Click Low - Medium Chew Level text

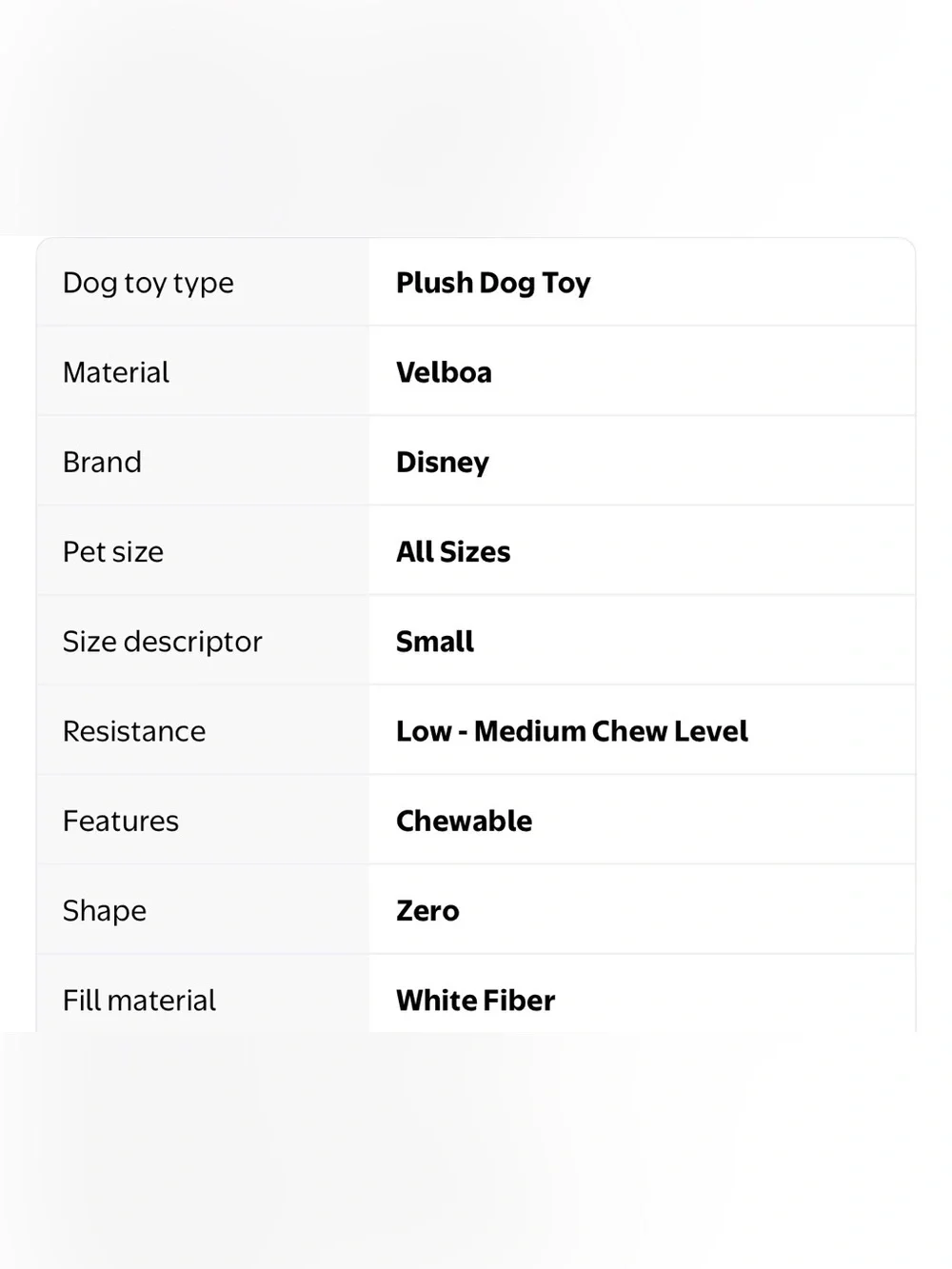point(572,731)
